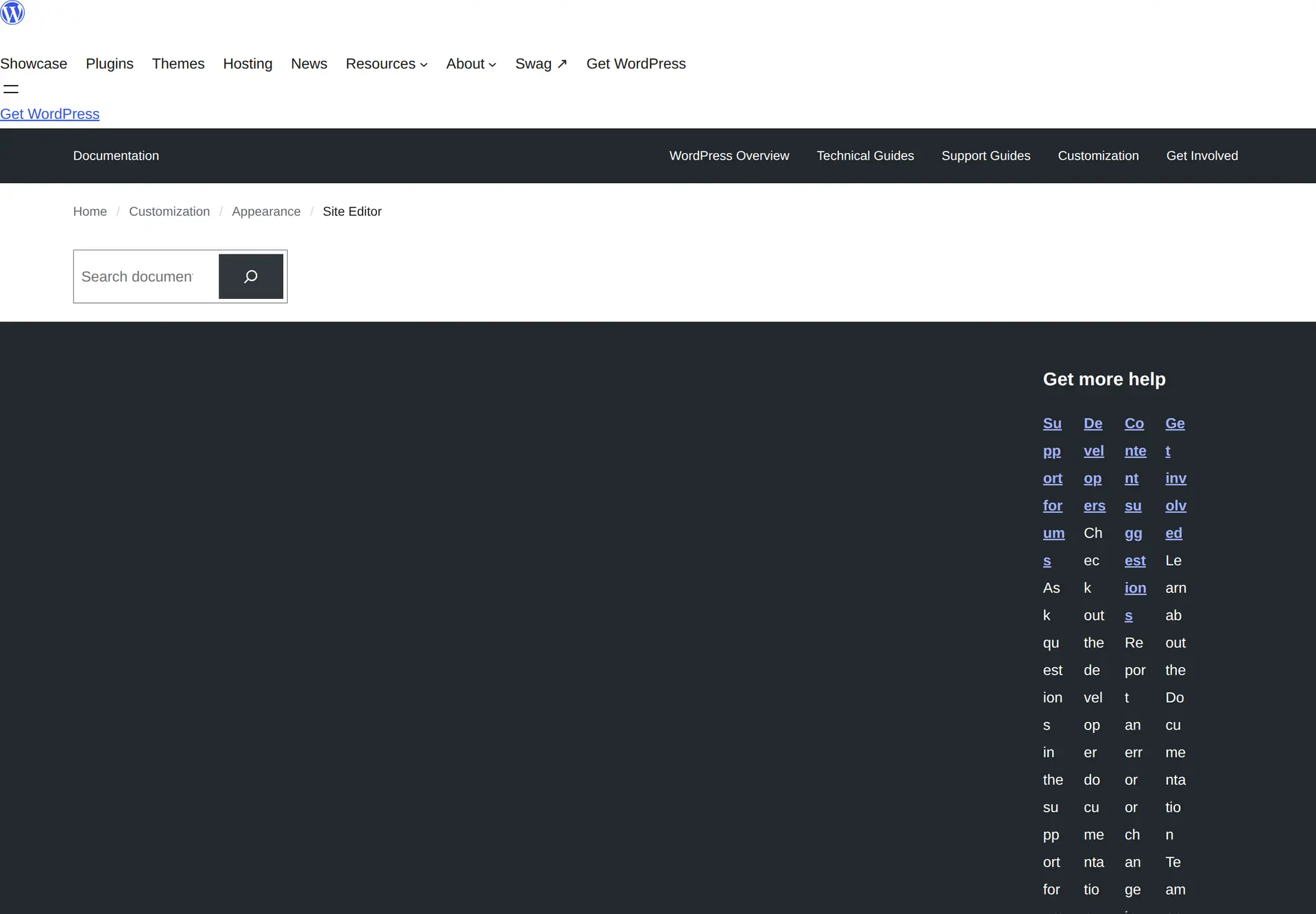
Task: Go to the Home breadcrumb
Action: pos(90,211)
